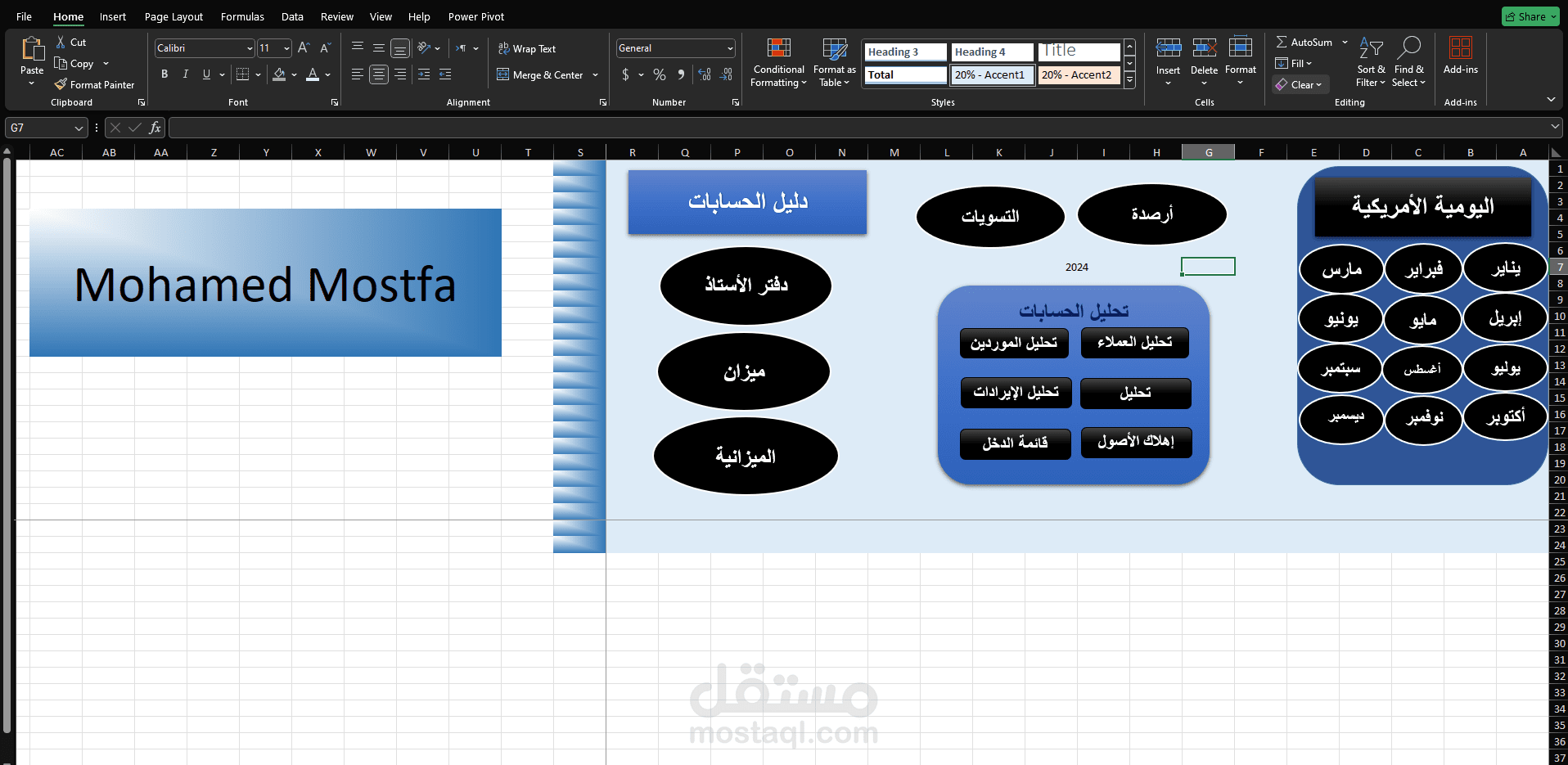Open the Fill Color dropdown arrow
Viewport: 1568px width, 765px height.
click(x=295, y=74)
